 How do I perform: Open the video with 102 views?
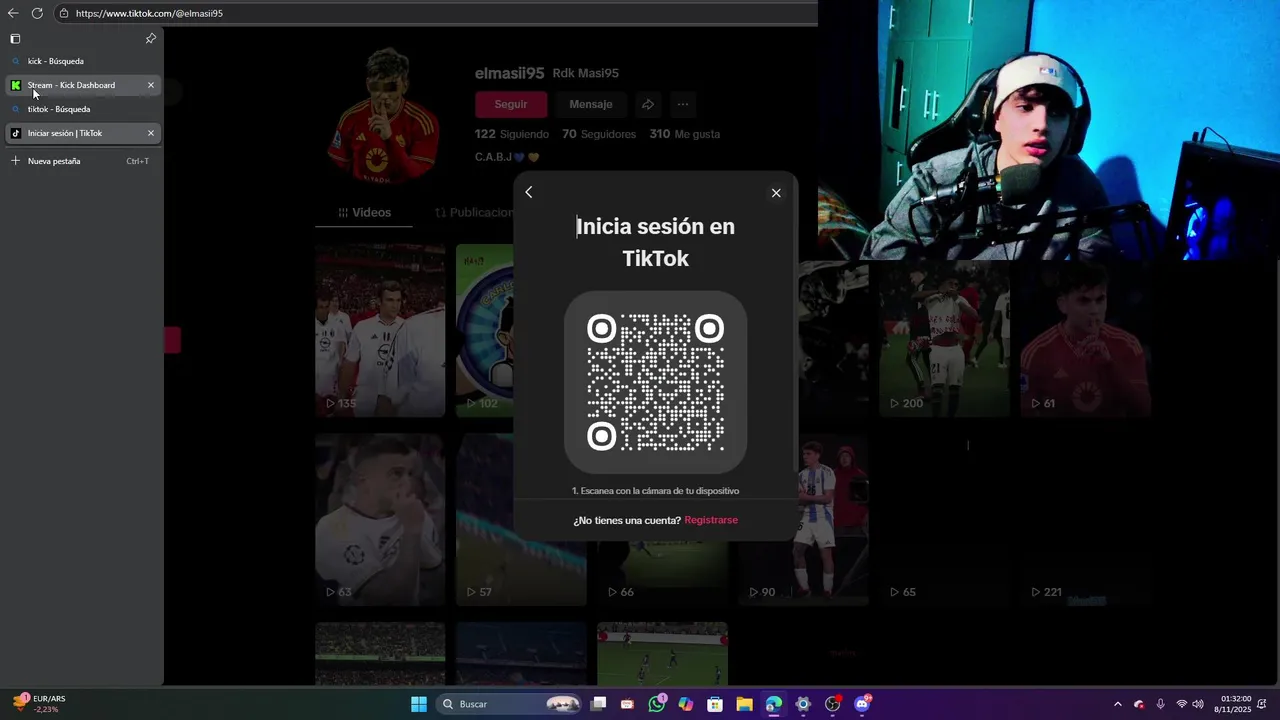485,330
